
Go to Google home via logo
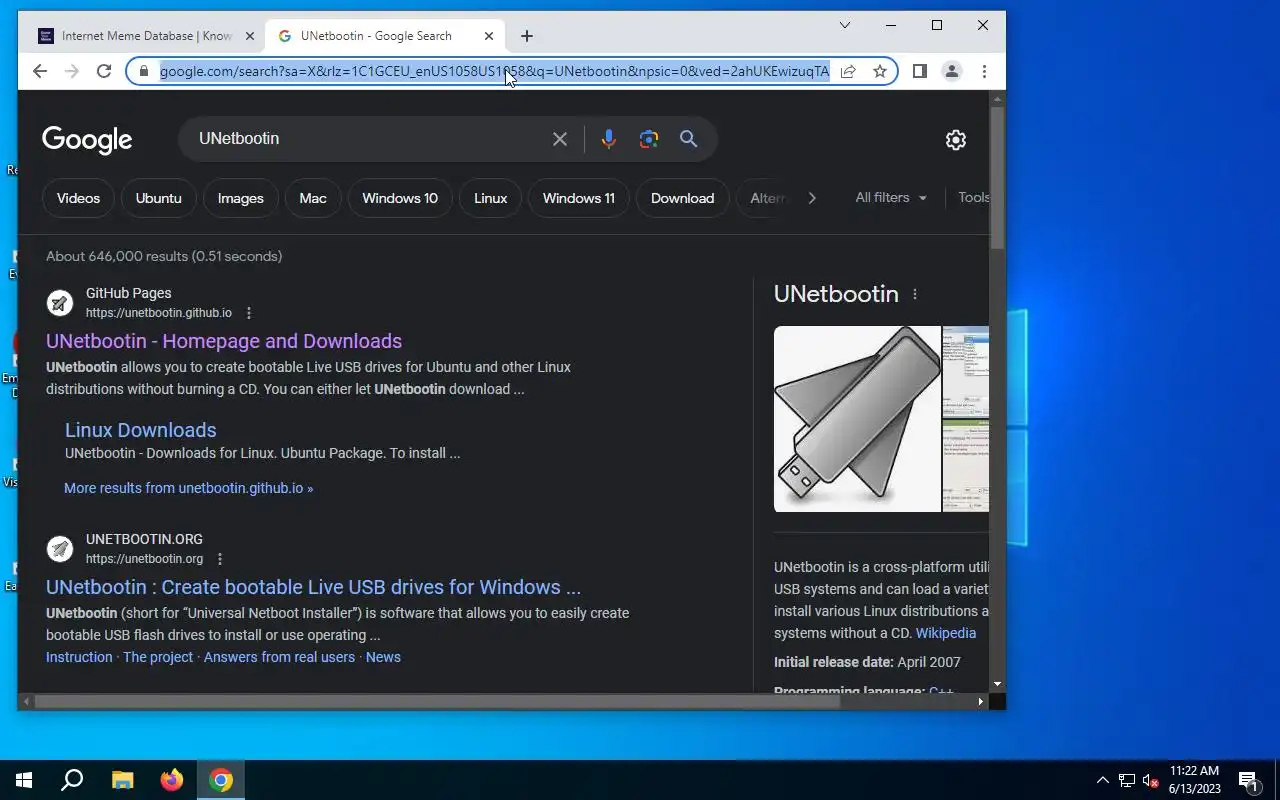[87, 140]
